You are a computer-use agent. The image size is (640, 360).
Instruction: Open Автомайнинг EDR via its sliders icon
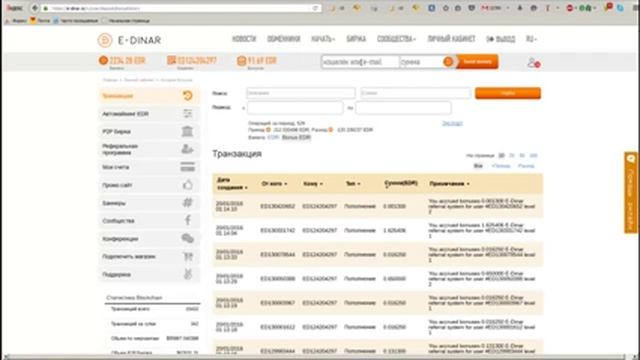(187, 113)
